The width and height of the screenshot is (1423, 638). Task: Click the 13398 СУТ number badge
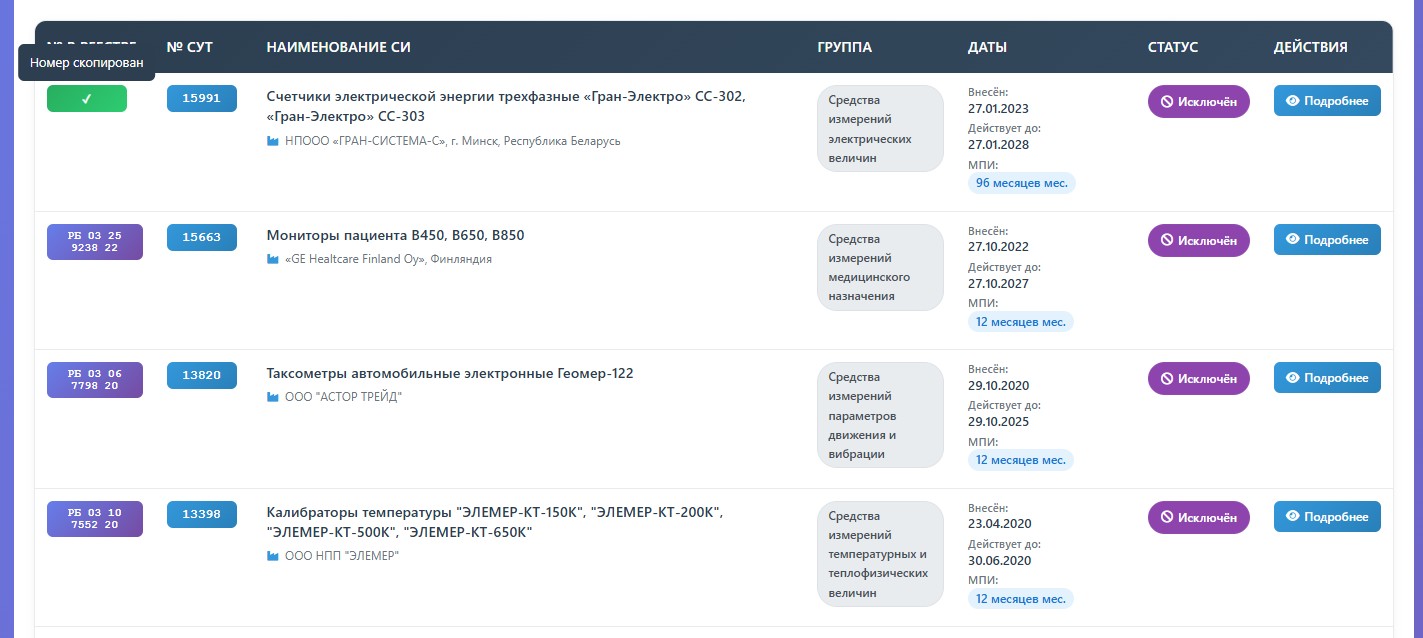[x=202, y=514]
